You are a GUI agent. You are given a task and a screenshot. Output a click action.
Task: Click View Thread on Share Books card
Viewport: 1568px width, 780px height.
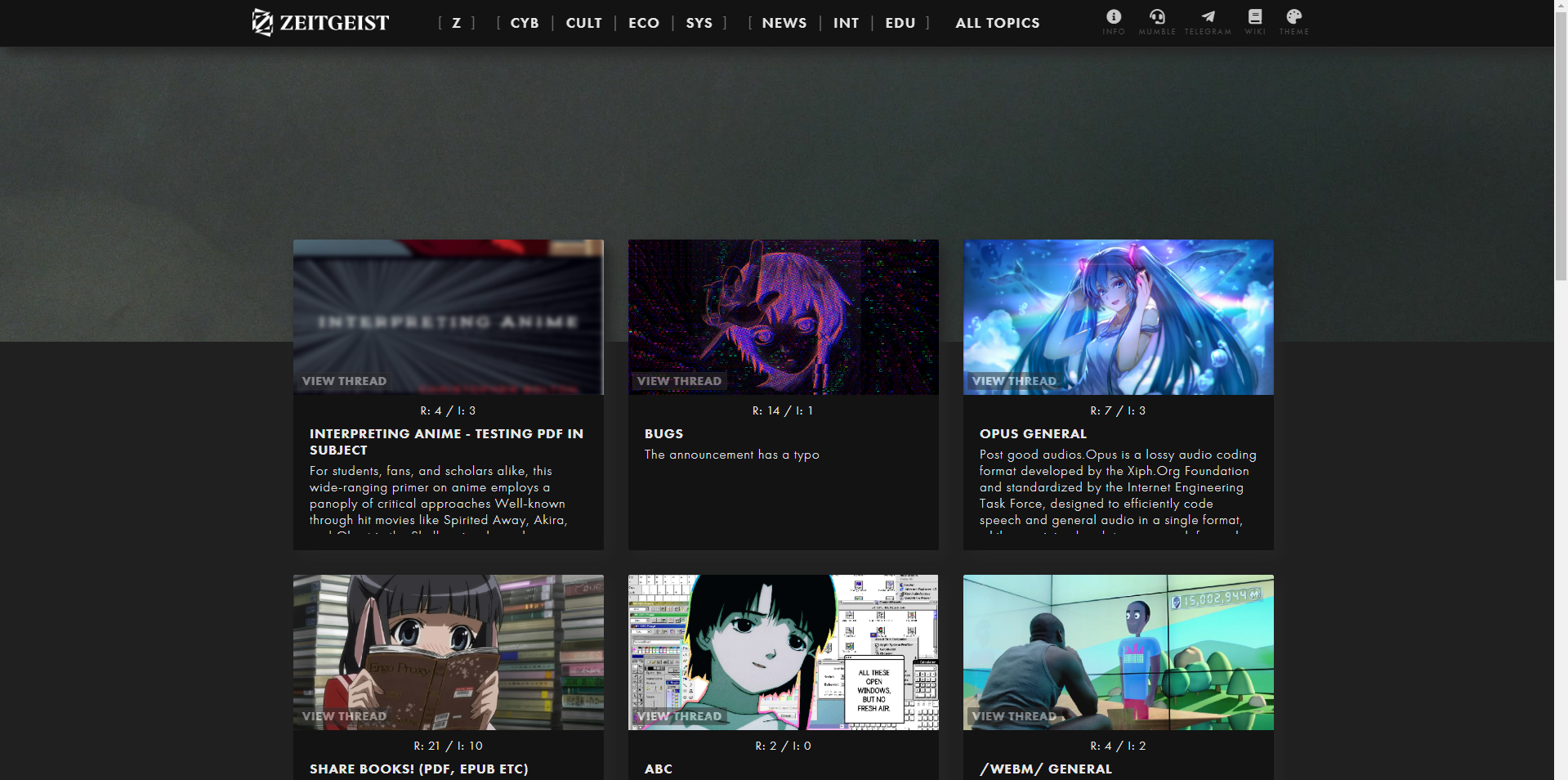pos(344,716)
